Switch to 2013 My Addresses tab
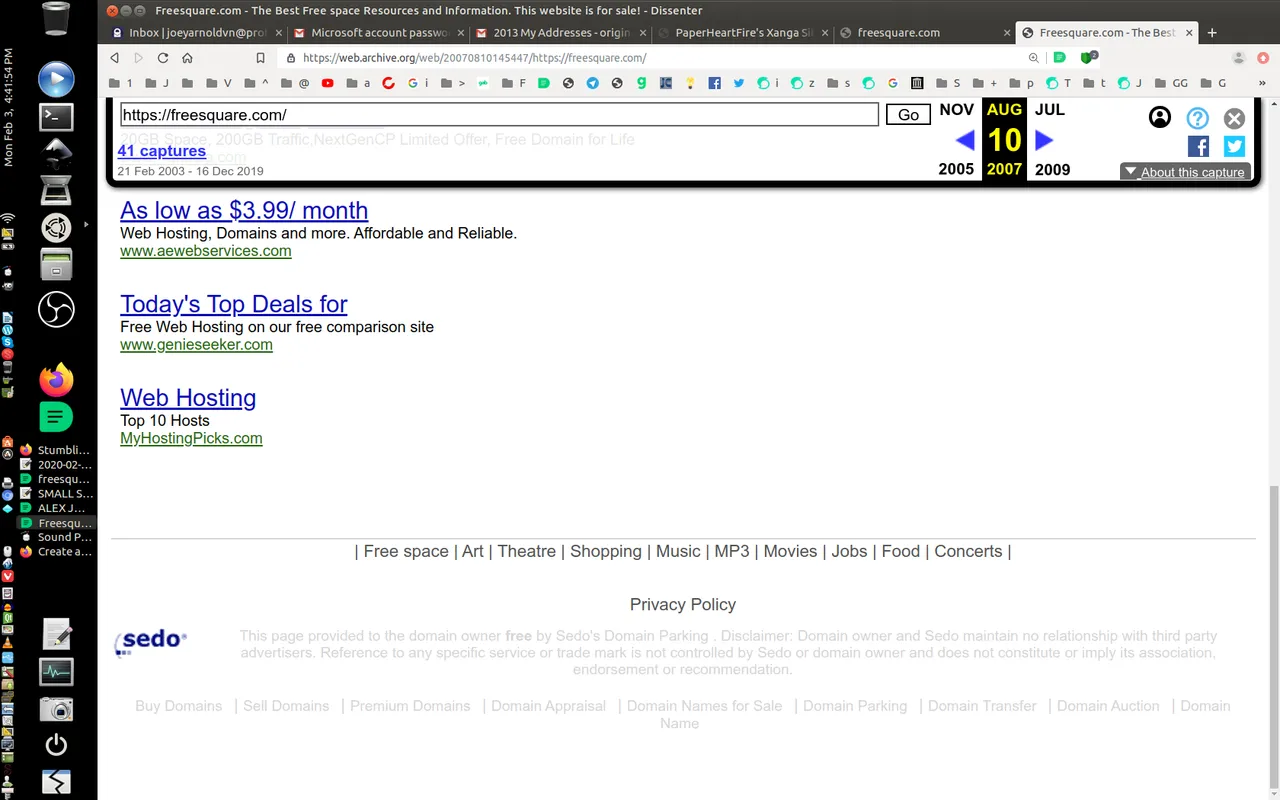 pos(562,32)
